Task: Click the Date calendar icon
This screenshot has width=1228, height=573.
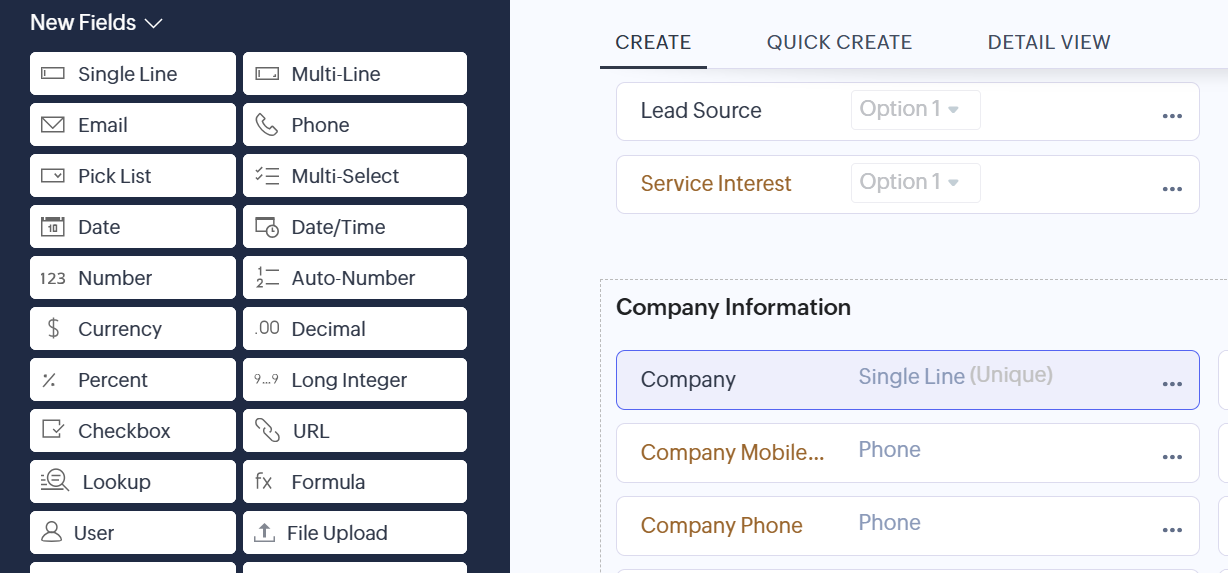Action: 53,227
